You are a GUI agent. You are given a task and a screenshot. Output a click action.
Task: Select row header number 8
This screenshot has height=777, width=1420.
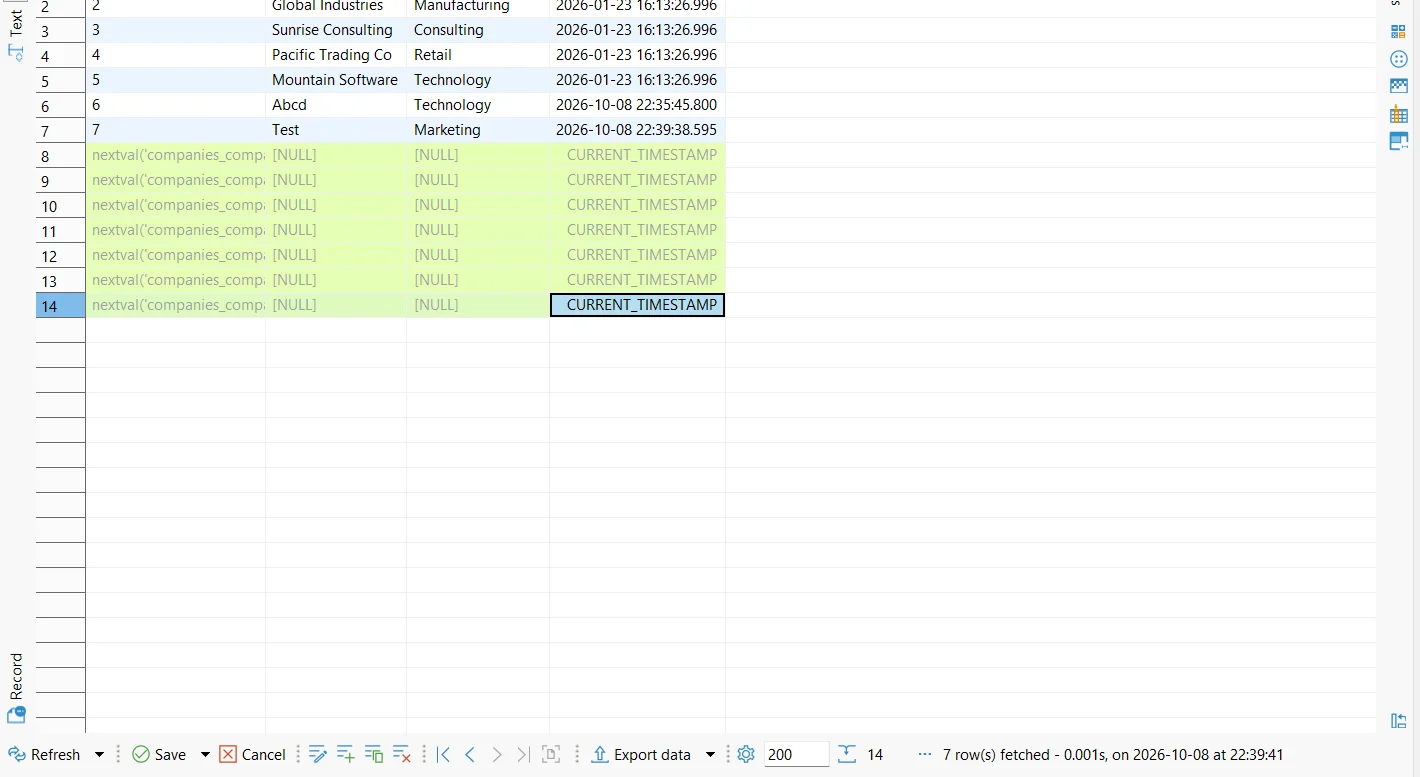[x=61, y=156]
